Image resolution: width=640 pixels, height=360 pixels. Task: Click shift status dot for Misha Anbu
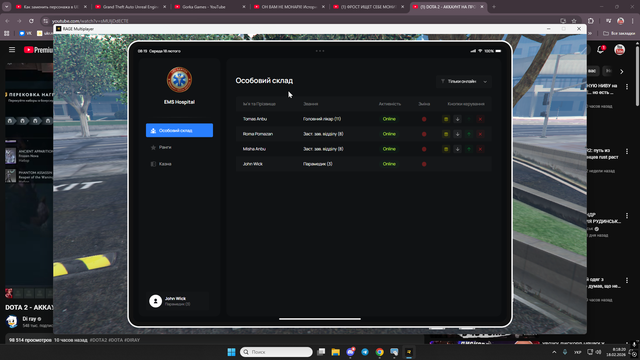(424, 149)
